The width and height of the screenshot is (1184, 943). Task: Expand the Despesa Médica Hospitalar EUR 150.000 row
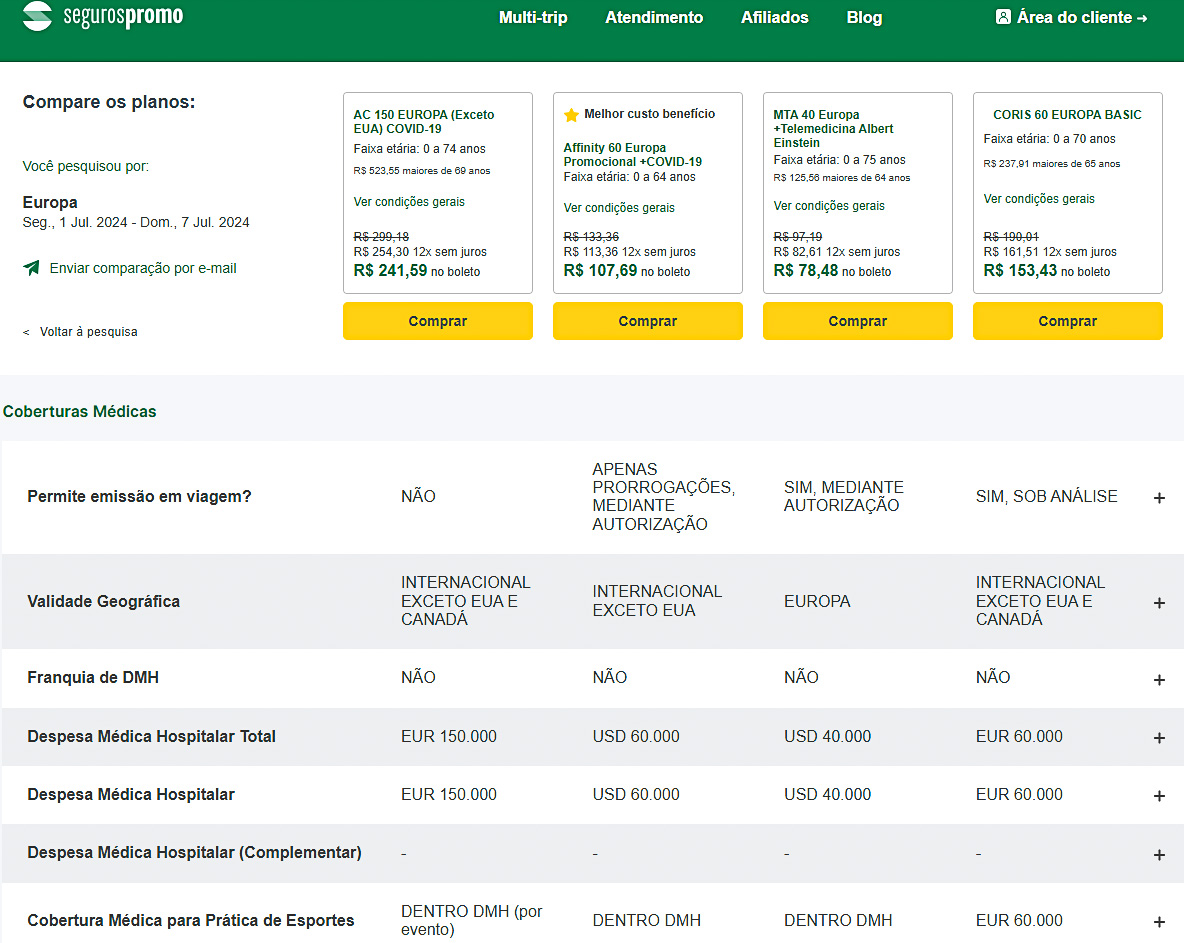[1159, 796]
